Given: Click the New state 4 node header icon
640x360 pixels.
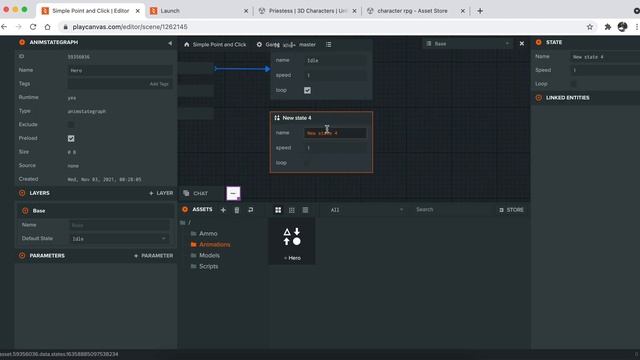Looking at the screenshot, I should click(277, 118).
